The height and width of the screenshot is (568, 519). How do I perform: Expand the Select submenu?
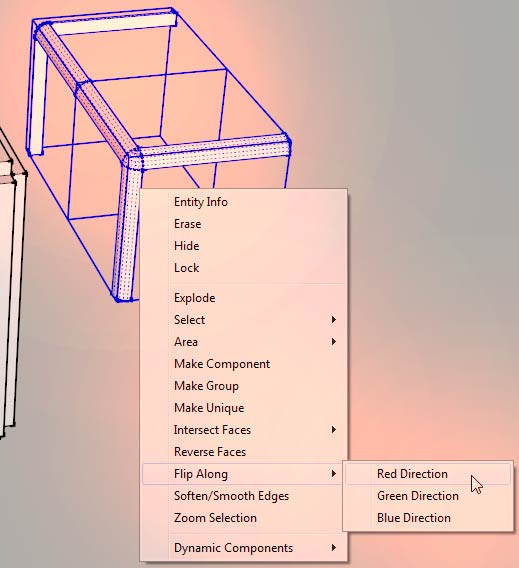243,320
